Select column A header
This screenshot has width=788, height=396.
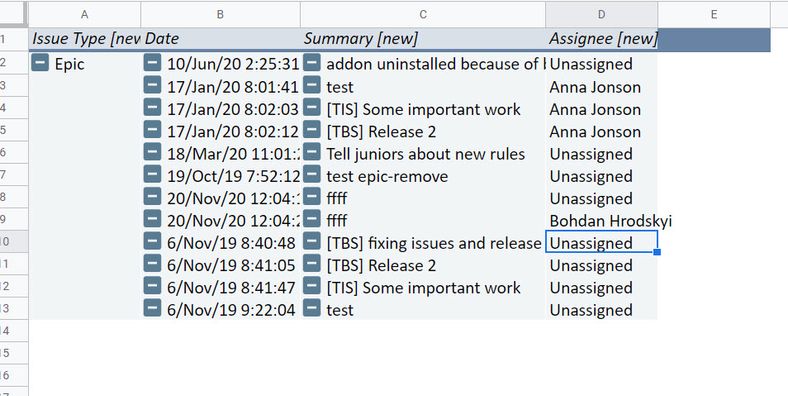click(84, 15)
